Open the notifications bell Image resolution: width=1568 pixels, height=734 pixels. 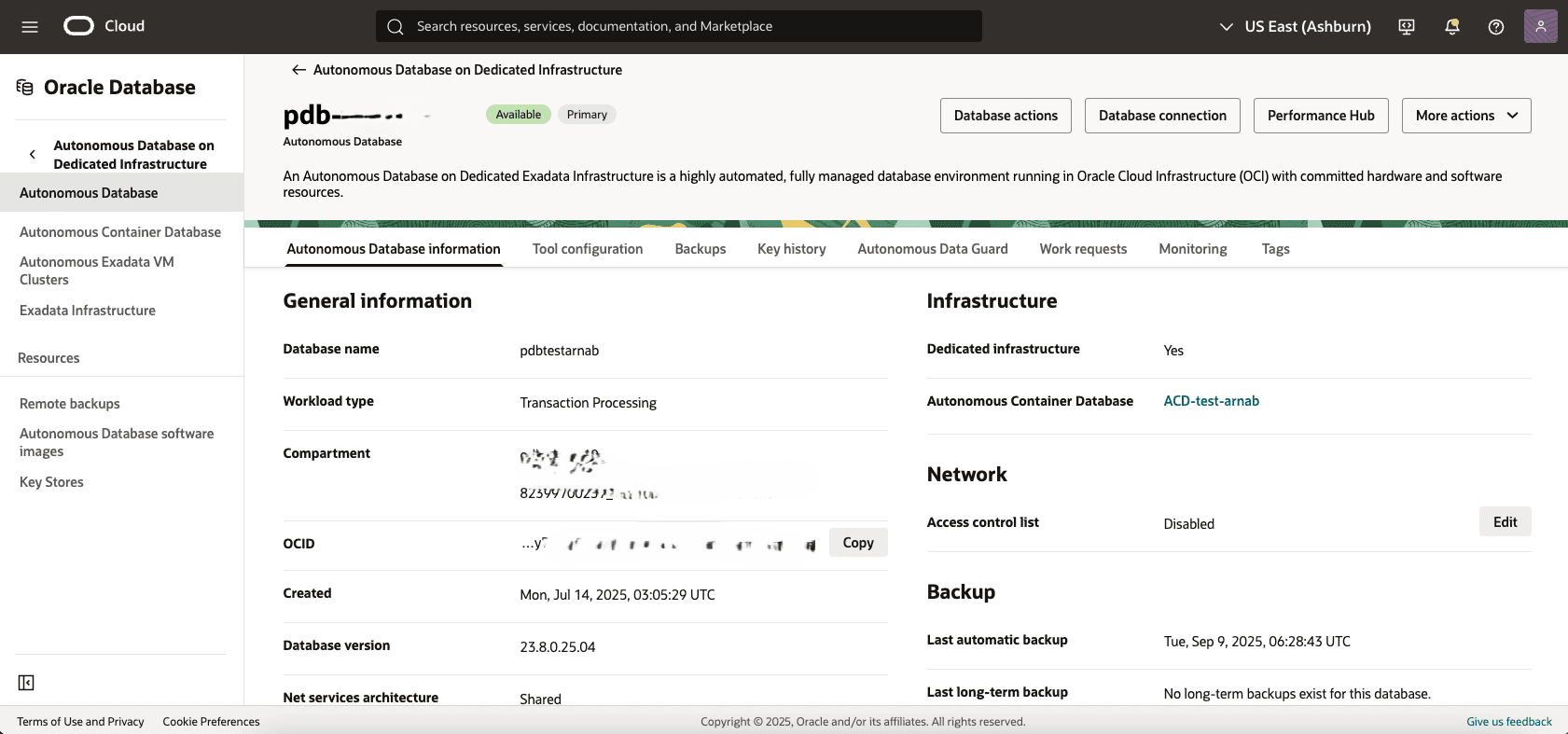pos(1451,27)
